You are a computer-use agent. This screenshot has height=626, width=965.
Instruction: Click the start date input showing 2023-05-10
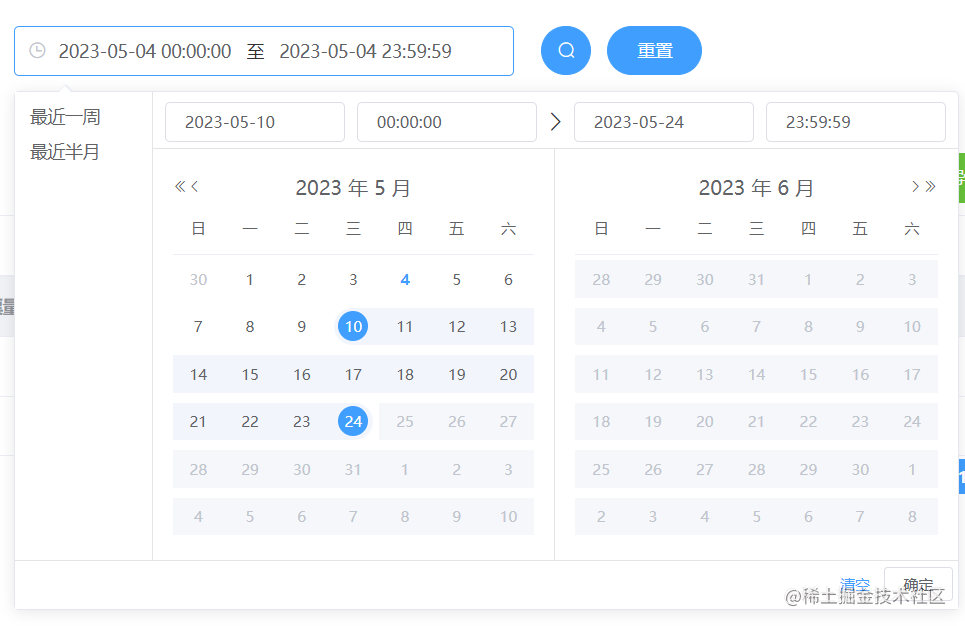point(254,121)
